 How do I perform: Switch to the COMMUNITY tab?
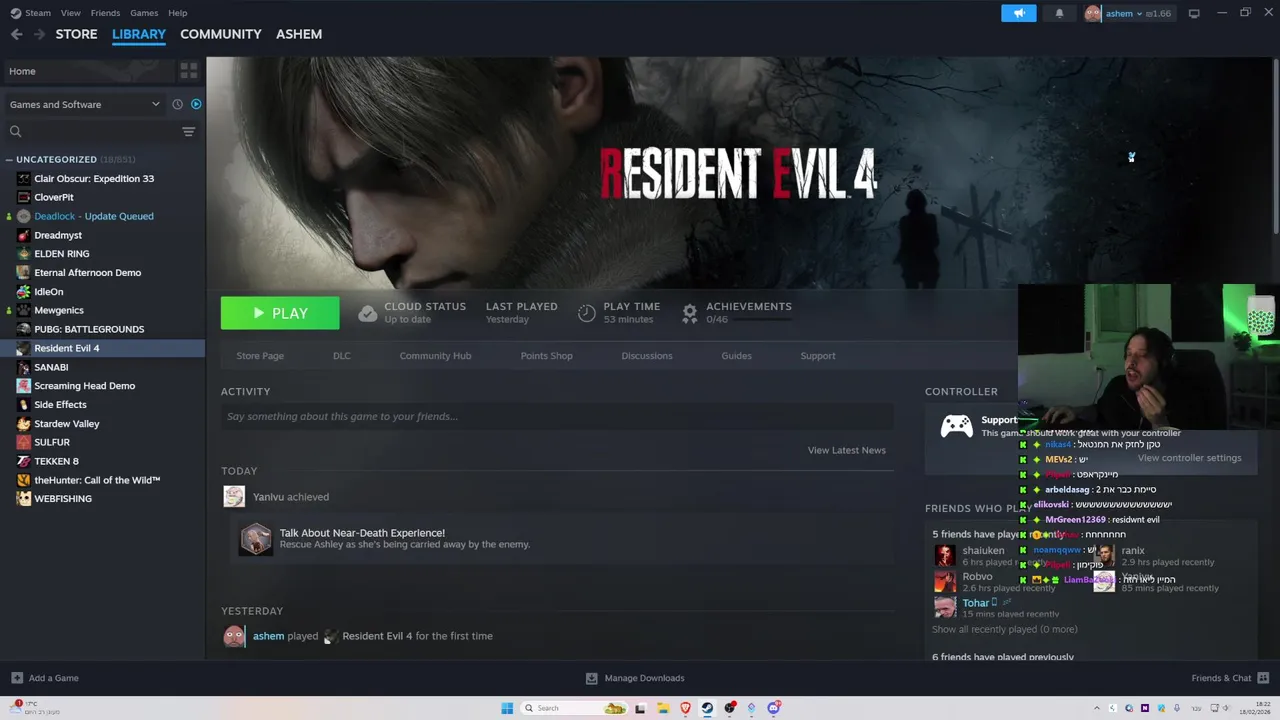pos(221,34)
